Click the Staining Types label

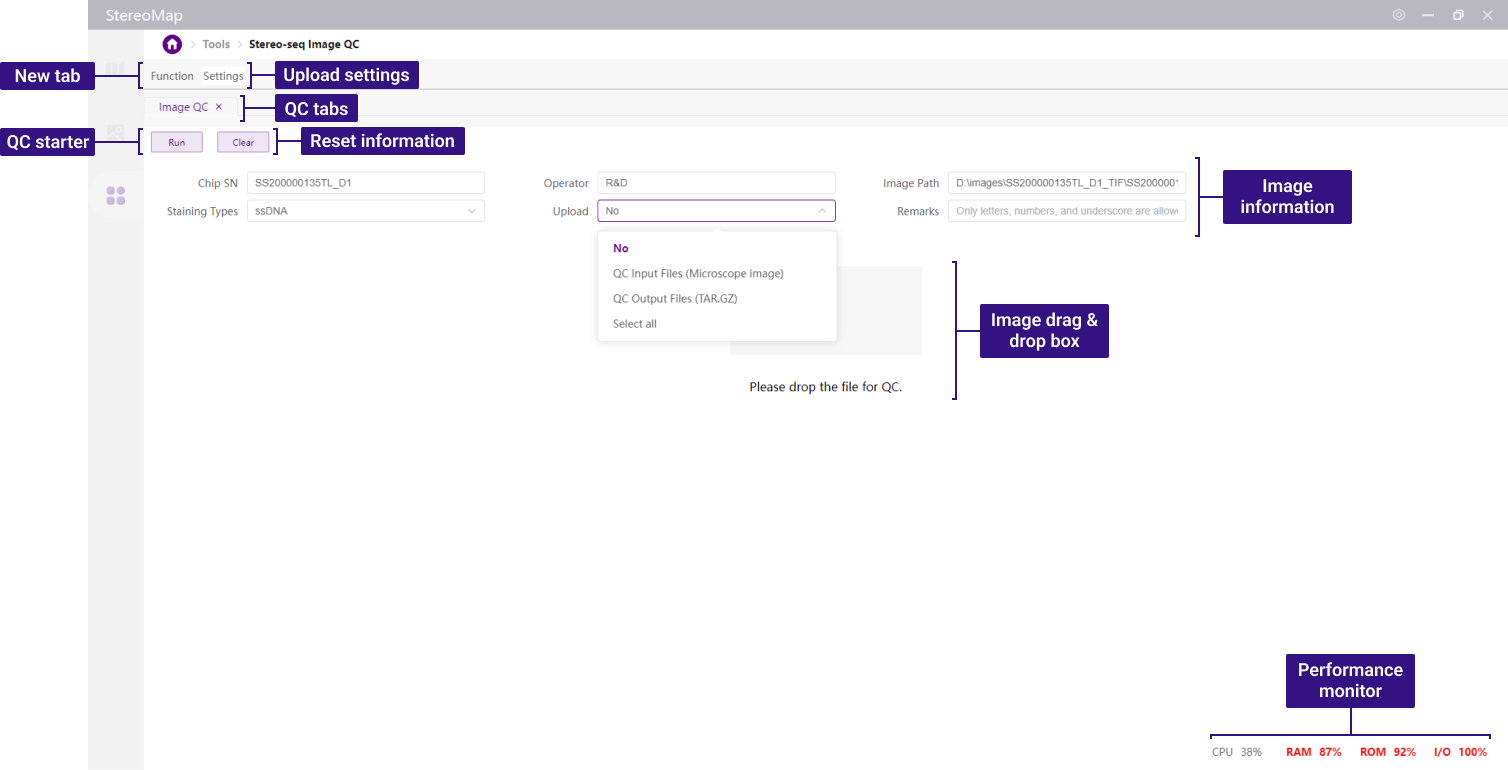pos(202,211)
